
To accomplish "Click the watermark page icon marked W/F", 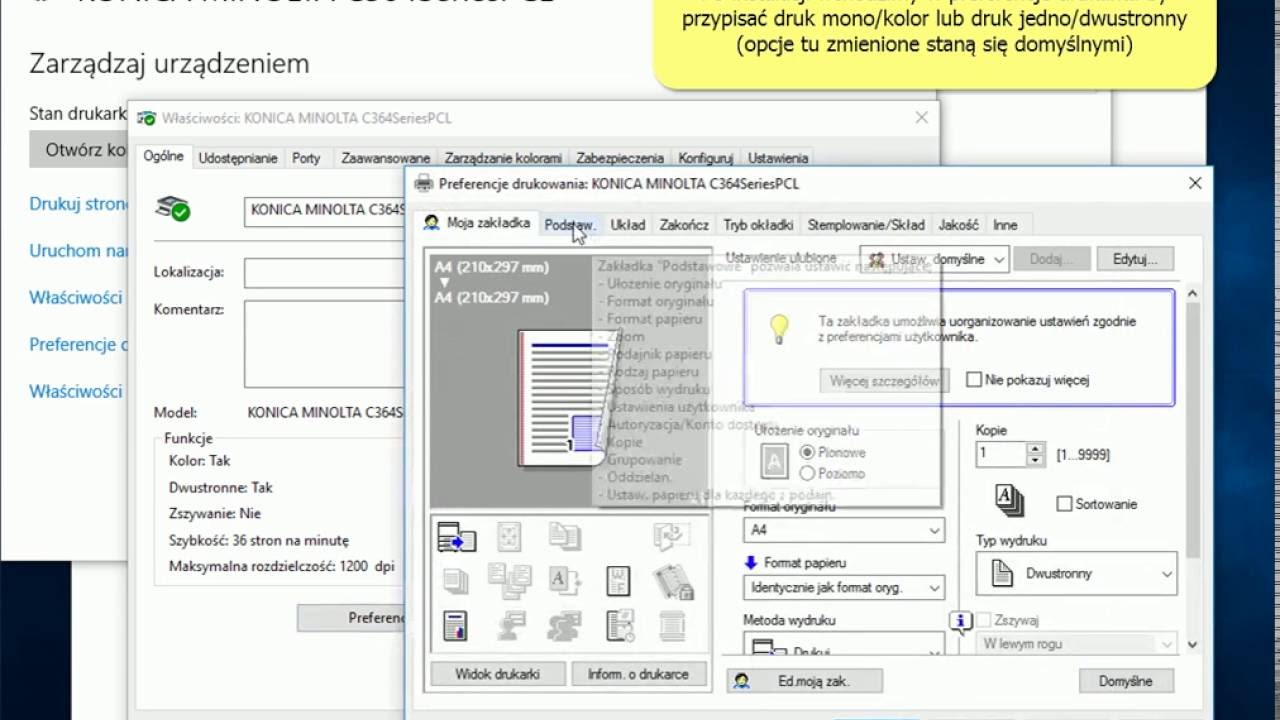I will coord(618,580).
